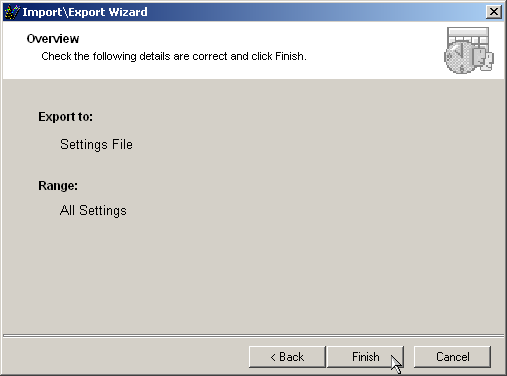
Task: Select the 'Settings File' value text
Action: click(x=96, y=145)
